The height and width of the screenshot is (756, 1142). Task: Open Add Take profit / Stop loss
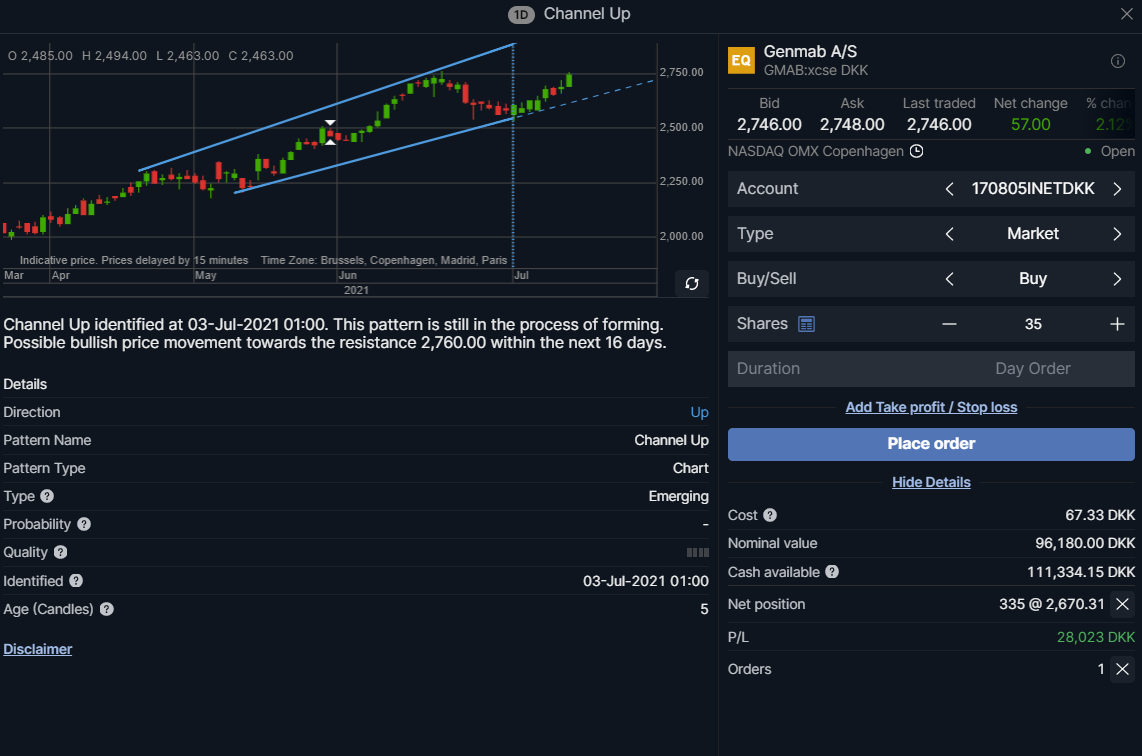pos(931,407)
